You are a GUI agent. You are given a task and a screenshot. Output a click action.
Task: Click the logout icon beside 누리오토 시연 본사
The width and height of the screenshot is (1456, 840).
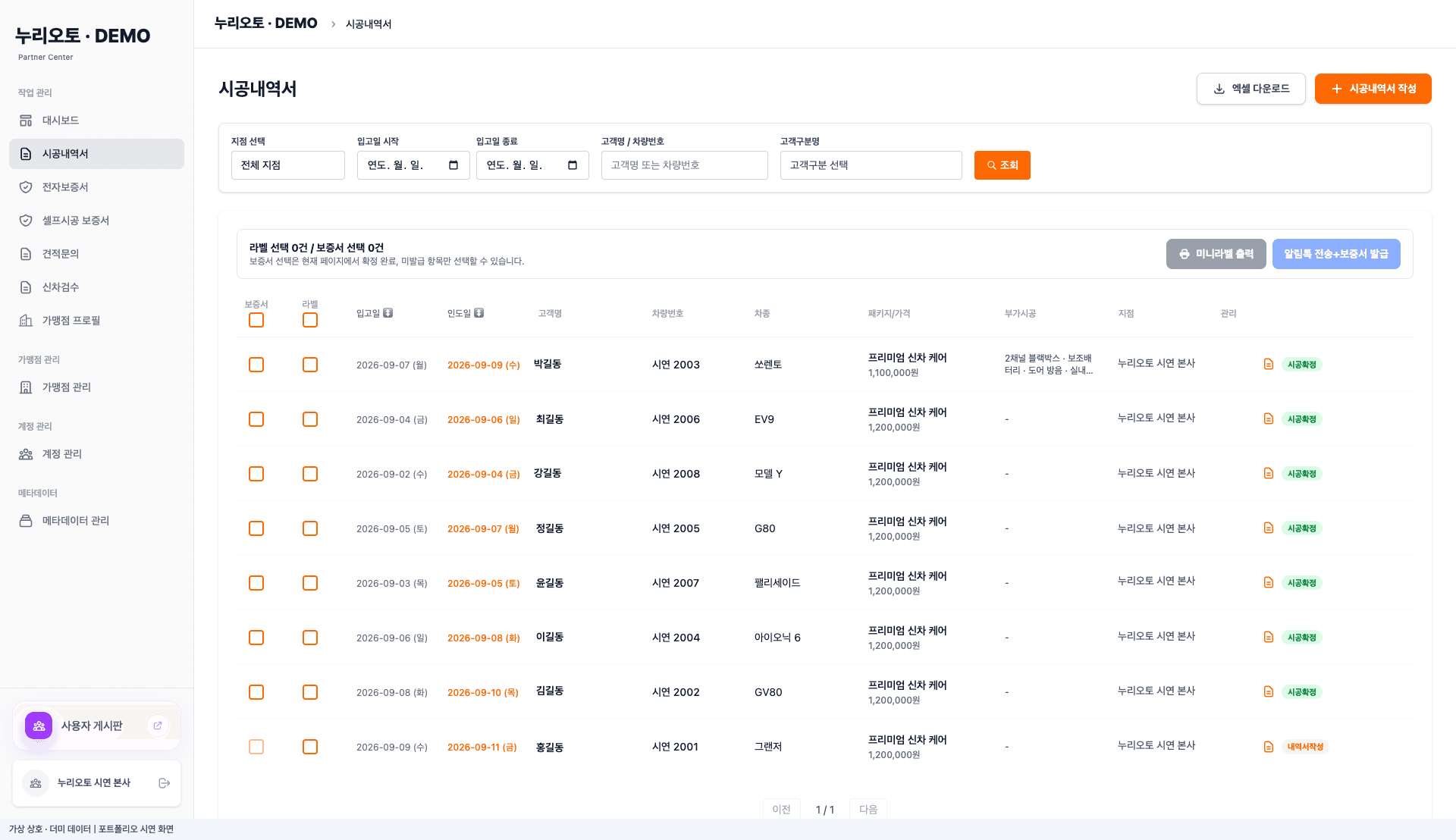coord(164,783)
